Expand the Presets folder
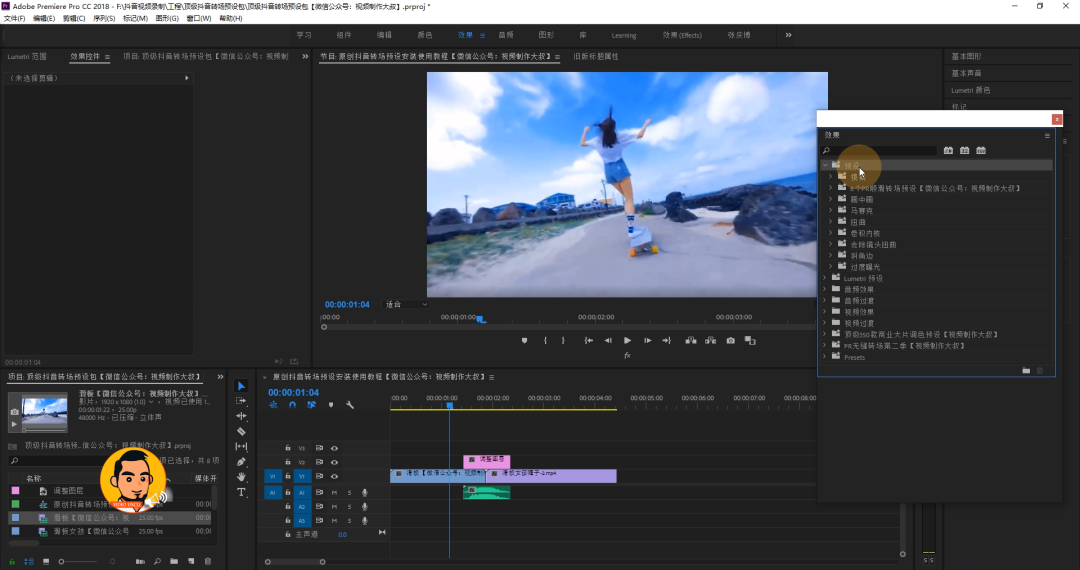Viewport: 1080px width, 570px height. coord(825,357)
